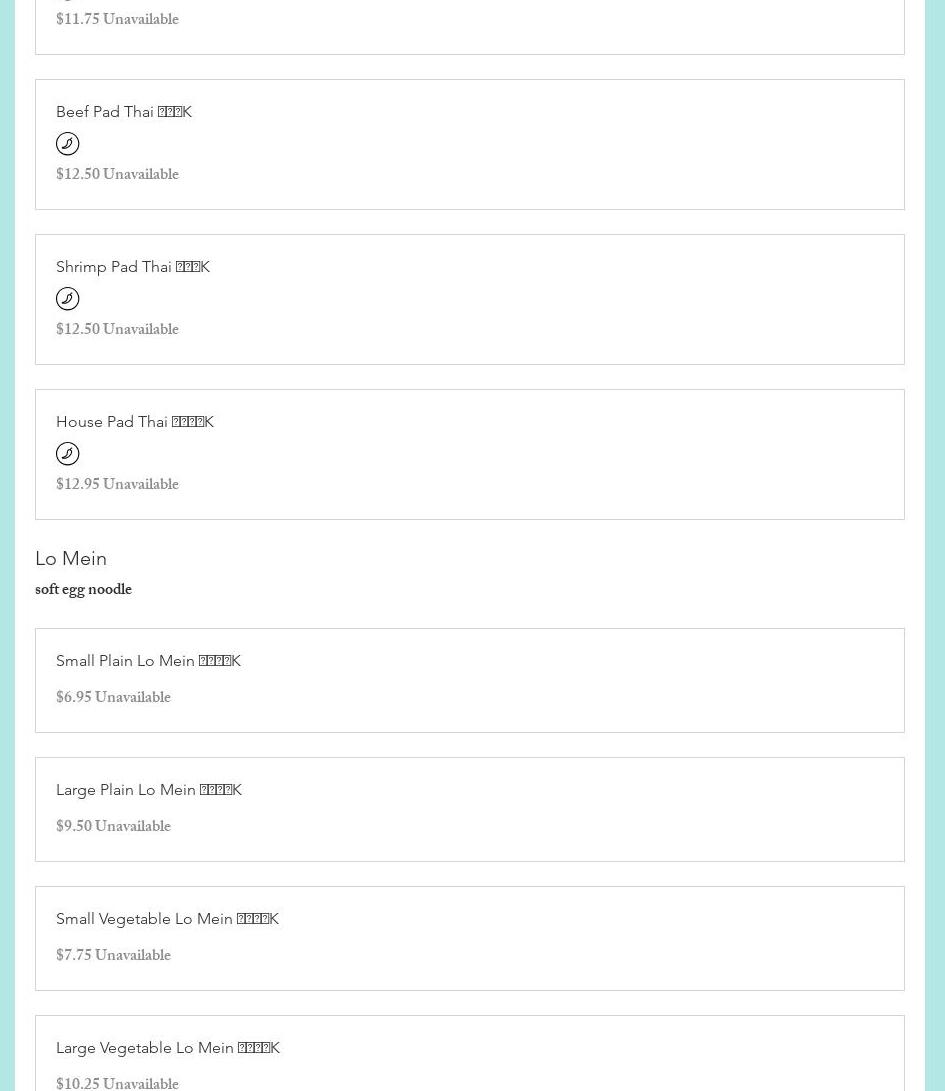Open the Beef Pad Thai menu item
Screen dimensions: 945x1091
[470, 145]
